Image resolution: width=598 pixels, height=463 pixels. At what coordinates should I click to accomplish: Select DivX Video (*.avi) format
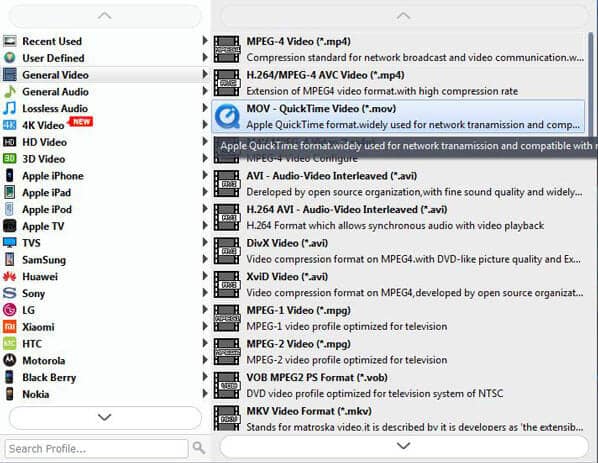tap(399, 251)
